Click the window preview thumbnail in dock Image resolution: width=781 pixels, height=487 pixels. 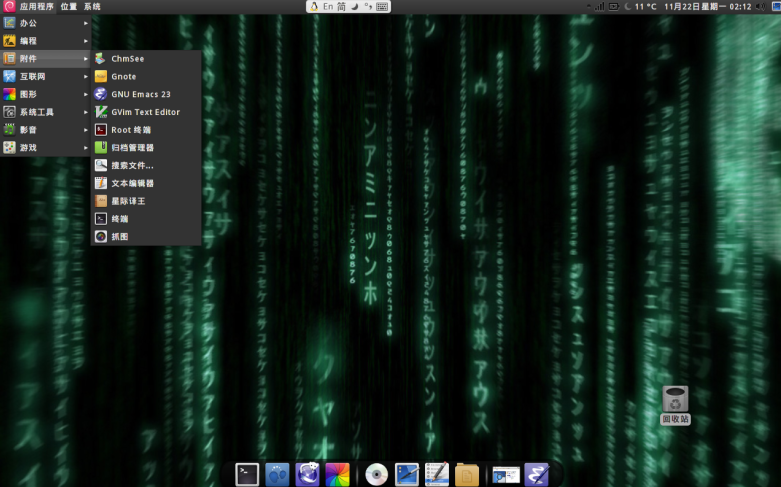pos(506,475)
